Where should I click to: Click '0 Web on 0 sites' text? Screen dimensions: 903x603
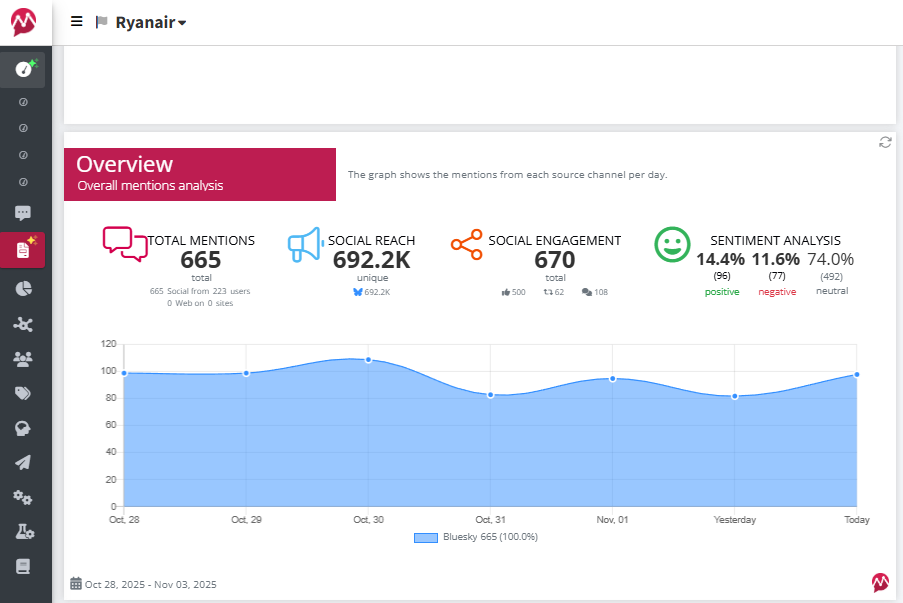(x=200, y=304)
